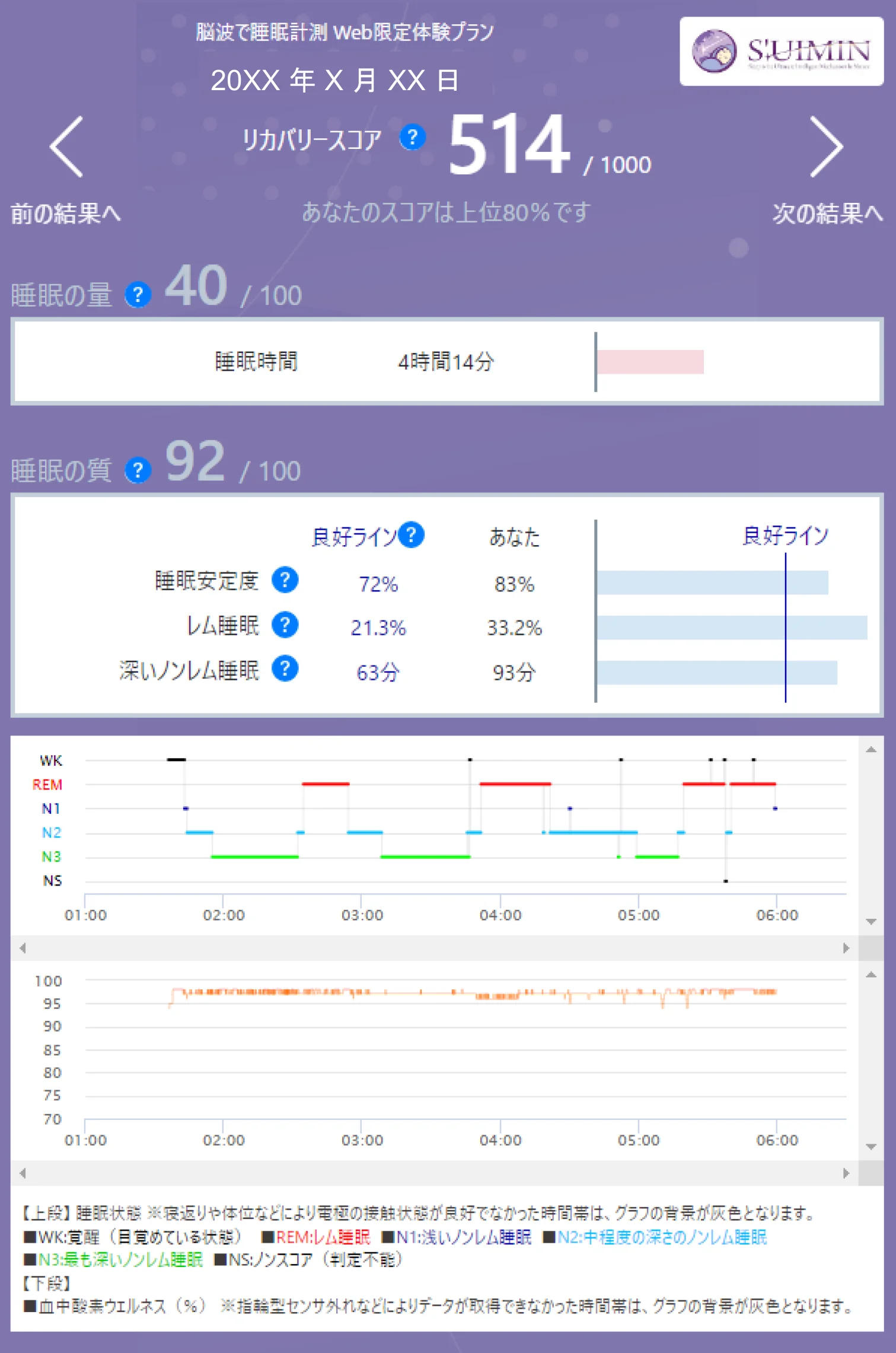
Task: Click あなたのスコアは上位80%です text
Action: coord(446,212)
